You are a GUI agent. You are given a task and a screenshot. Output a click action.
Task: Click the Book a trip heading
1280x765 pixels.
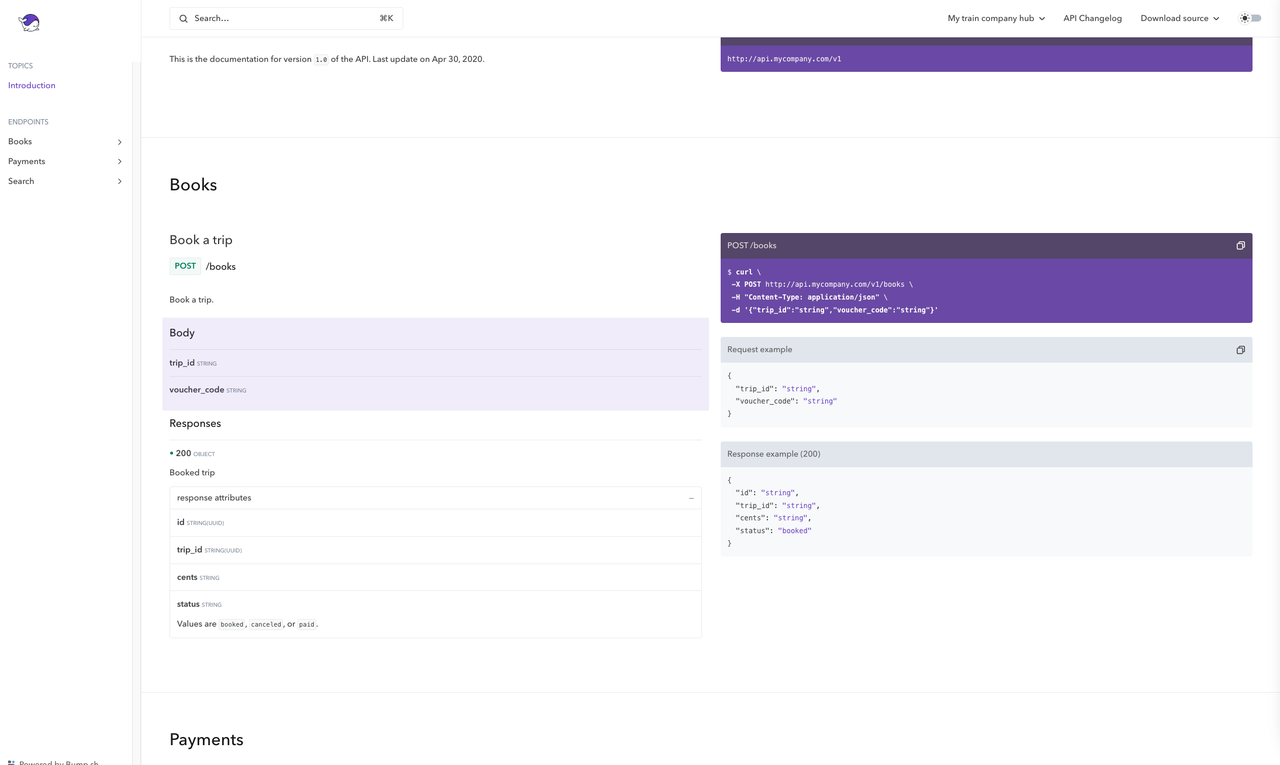click(201, 240)
